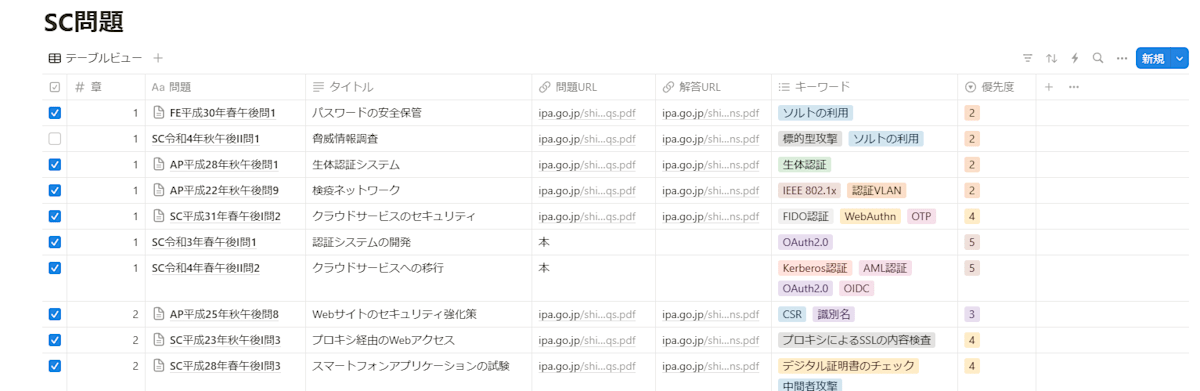Create a new entry with 新規
Viewport: 1200px width, 391px height.
[1153, 59]
